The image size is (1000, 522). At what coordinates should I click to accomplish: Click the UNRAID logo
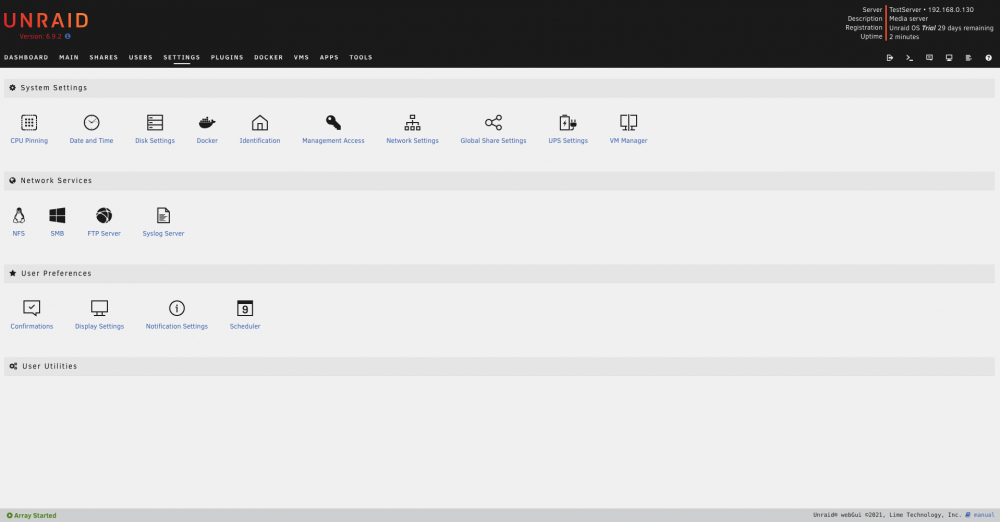(46, 20)
